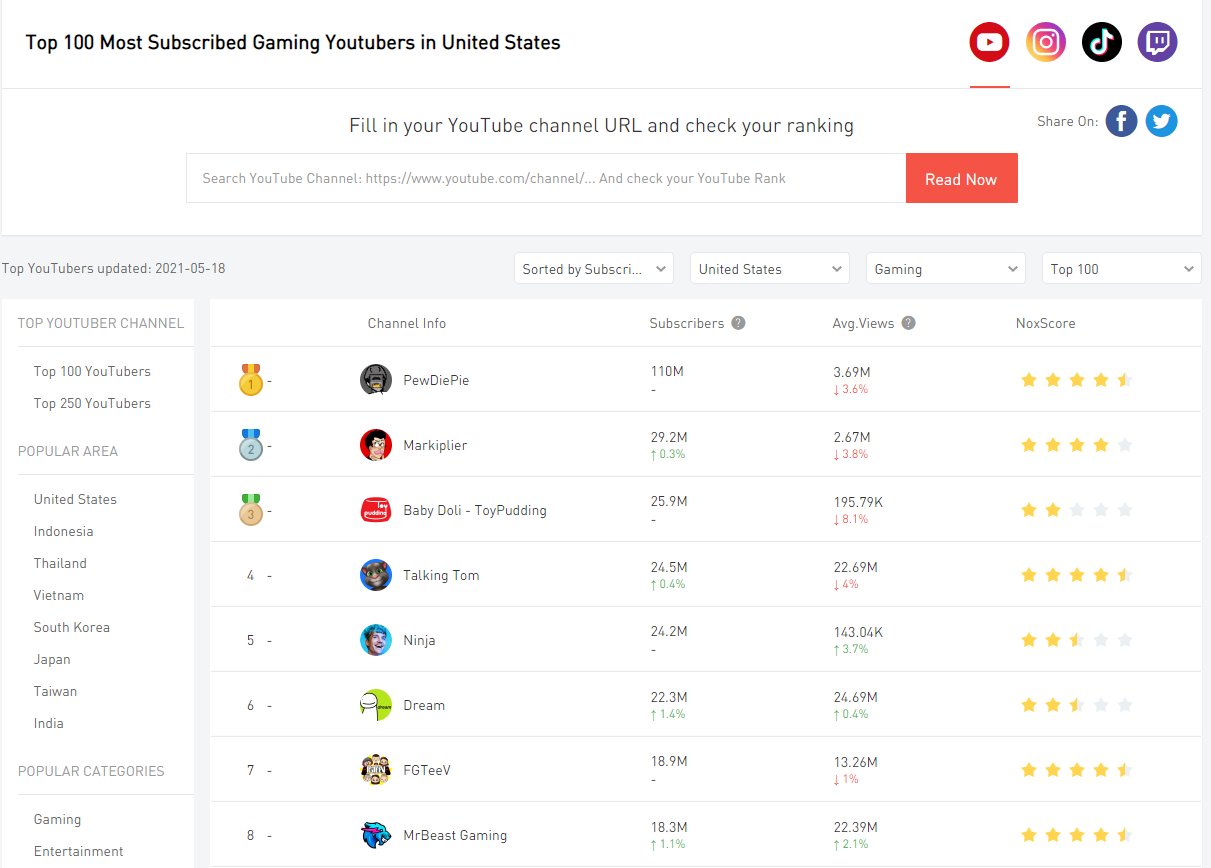Focus the YouTube channel URL search field

546,178
